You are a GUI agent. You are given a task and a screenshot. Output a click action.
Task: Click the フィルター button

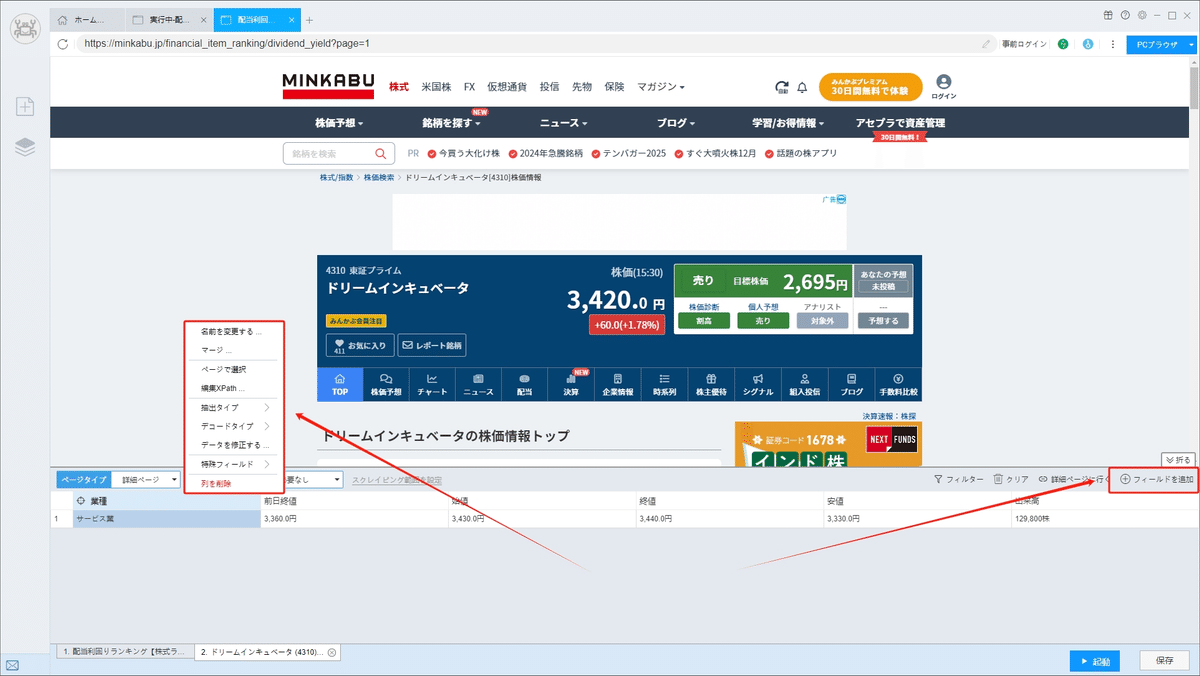coord(959,480)
